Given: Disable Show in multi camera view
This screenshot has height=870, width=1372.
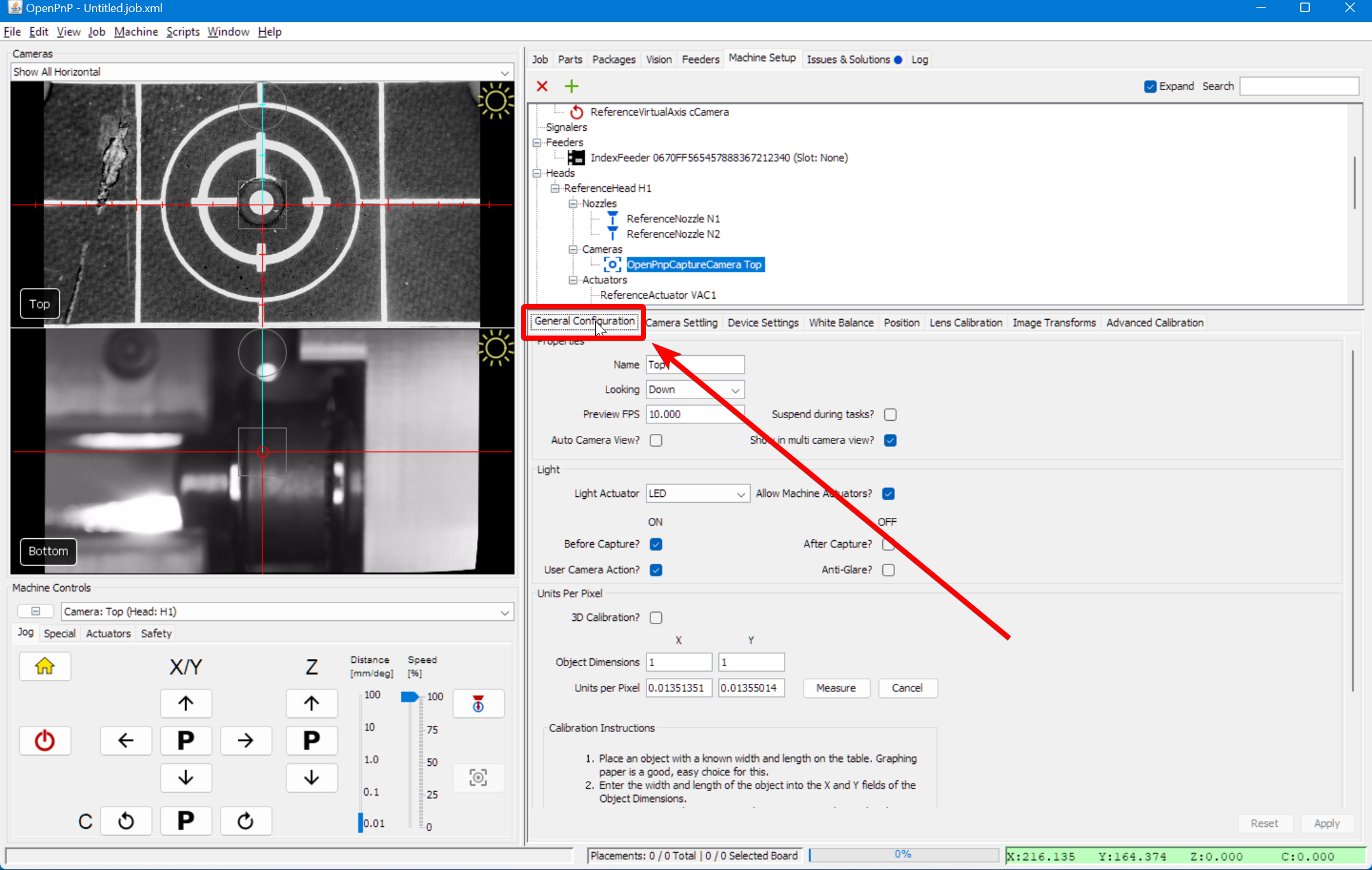Looking at the screenshot, I should (x=890, y=440).
